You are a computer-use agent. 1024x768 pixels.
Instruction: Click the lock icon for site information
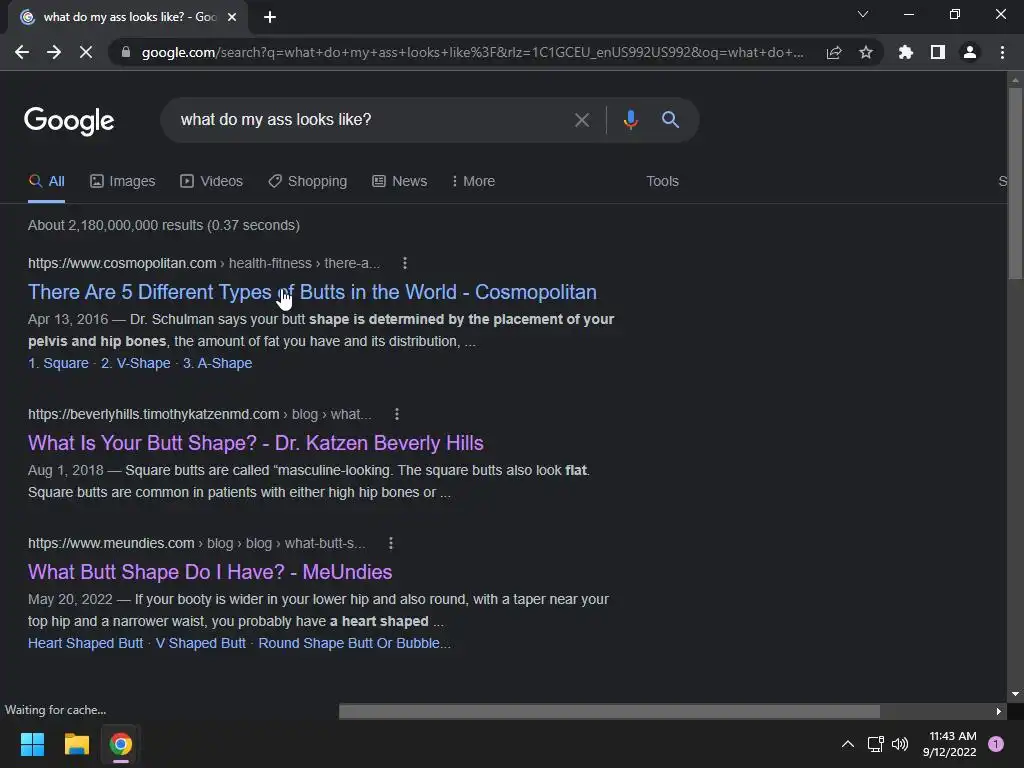tap(126, 52)
